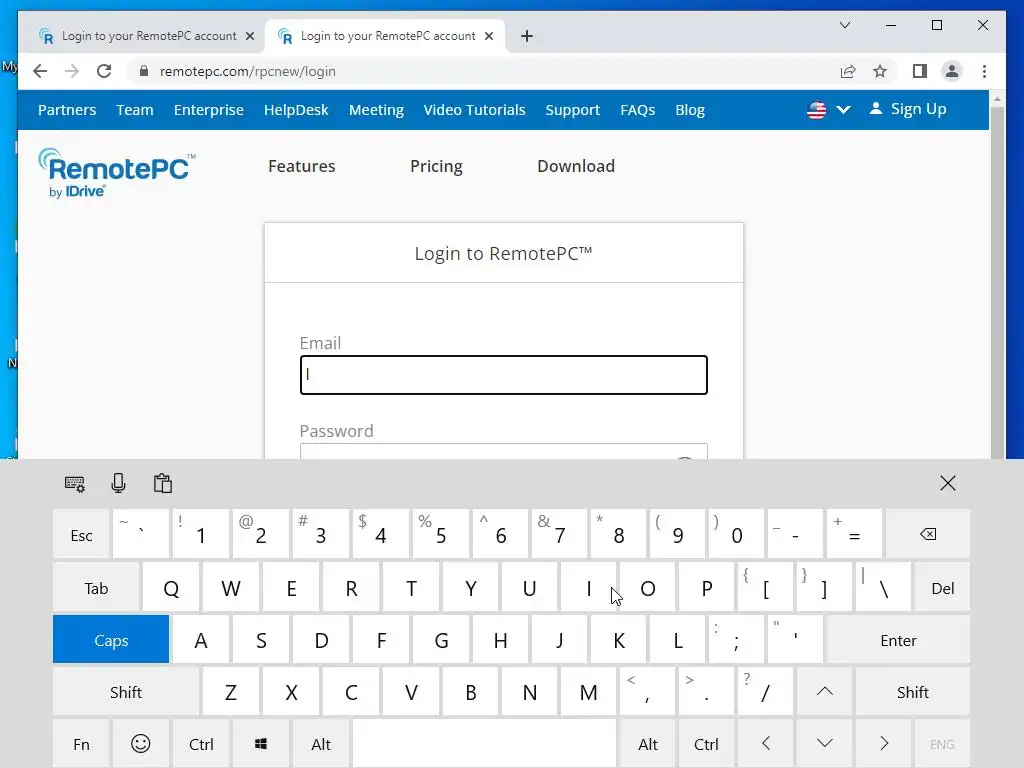Image resolution: width=1024 pixels, height=768 pixels.
Task: Tap the left arrow key
Action: pyautogui.click(x=766, y=744)
